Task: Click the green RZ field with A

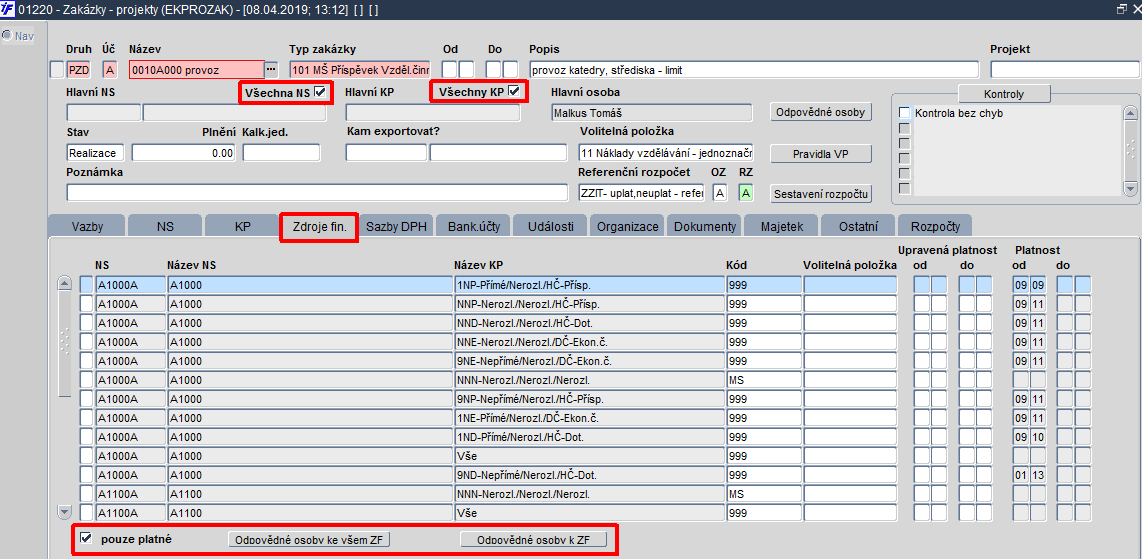Action: pyautogui.click(x=745, y=193)
